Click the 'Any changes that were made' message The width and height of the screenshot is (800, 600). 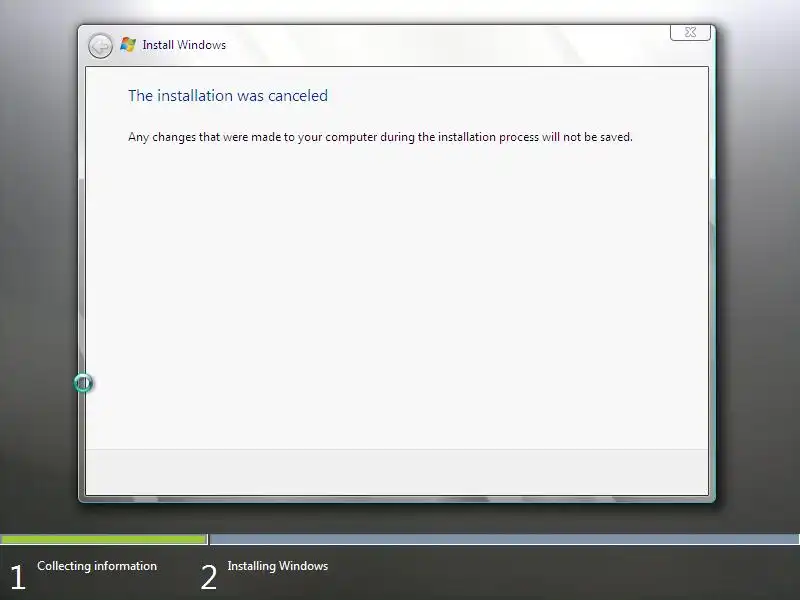(380, 137)
